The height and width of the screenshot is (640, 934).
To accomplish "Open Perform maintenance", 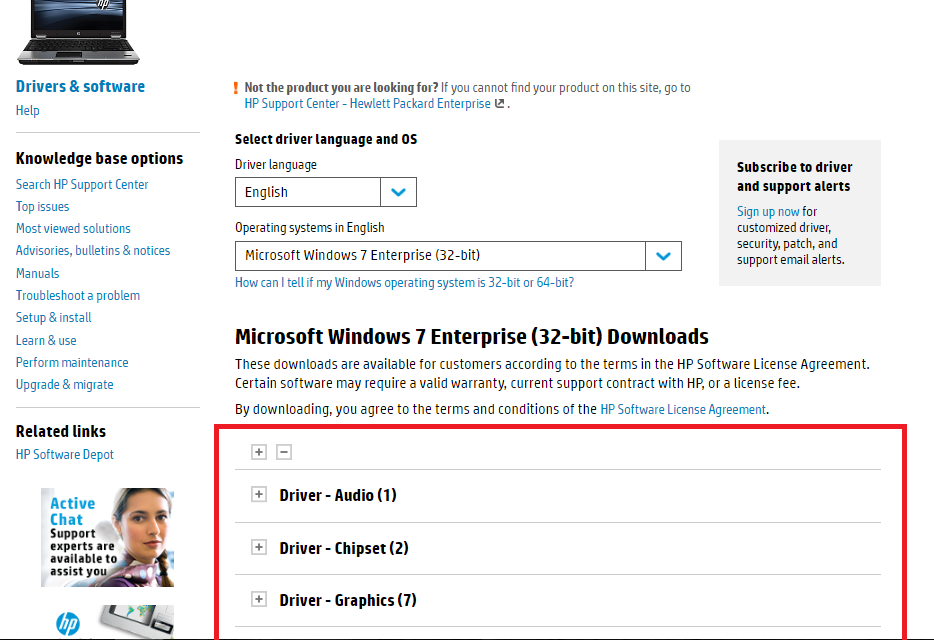I will [72, 362].
